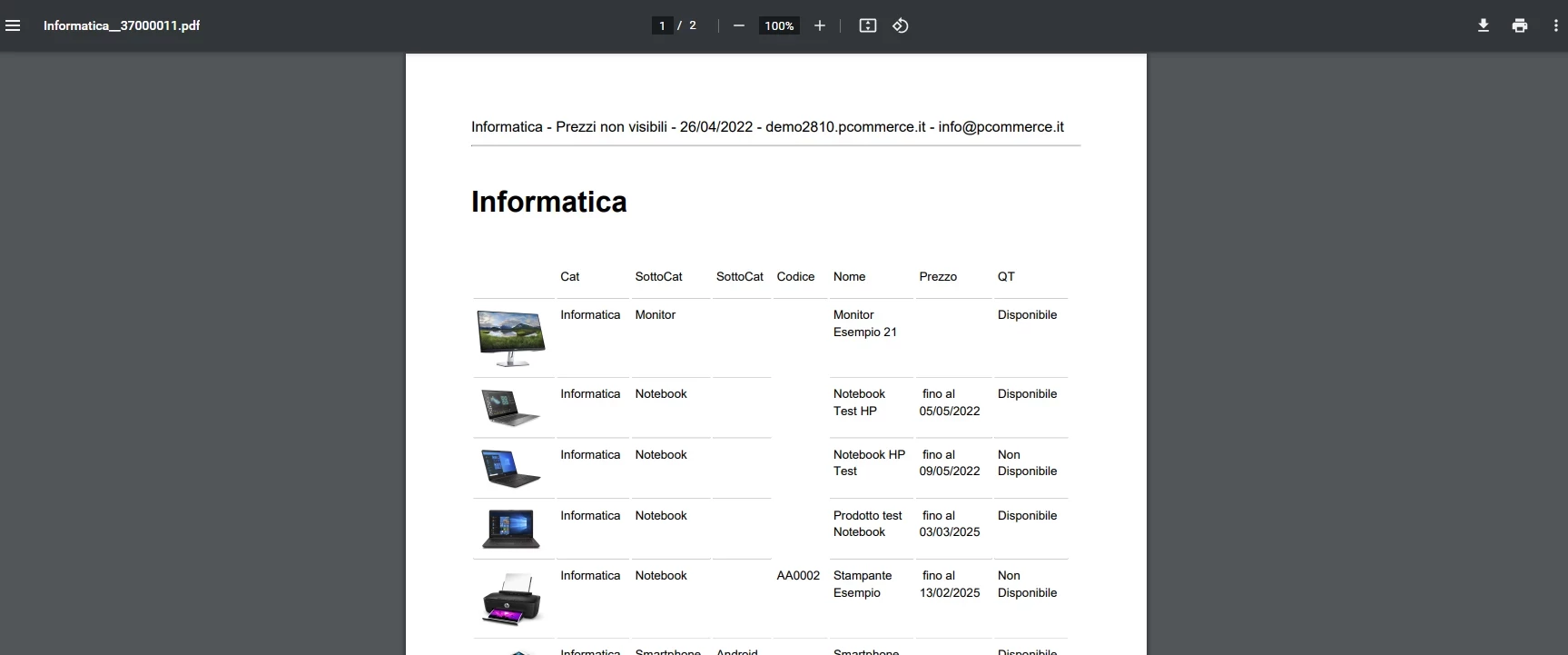Click the Monitor product thumbnail image

[511, 337]
